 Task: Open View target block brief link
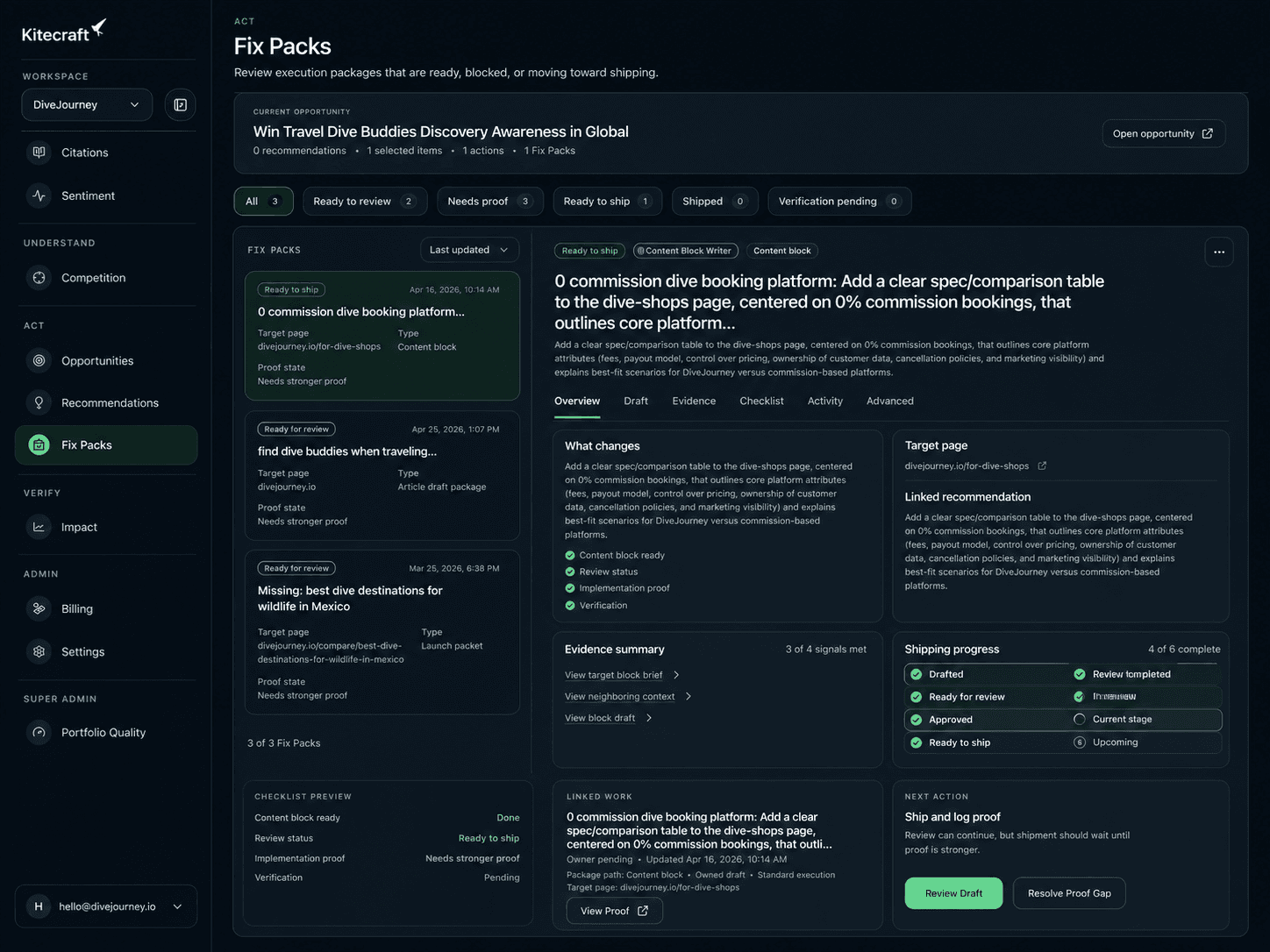tap(614, 675)
